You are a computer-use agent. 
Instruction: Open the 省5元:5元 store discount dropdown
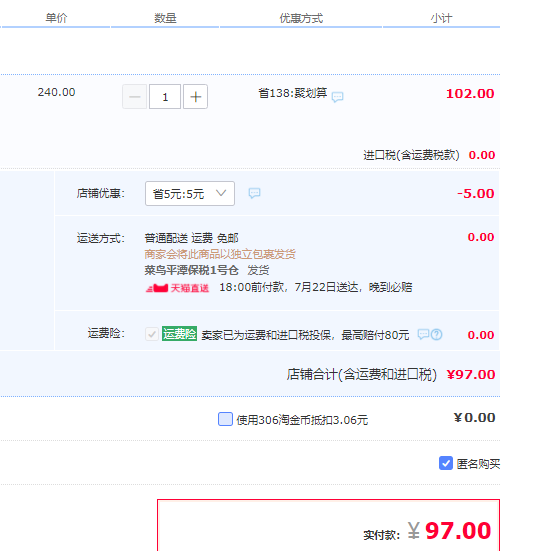[190, 193]
